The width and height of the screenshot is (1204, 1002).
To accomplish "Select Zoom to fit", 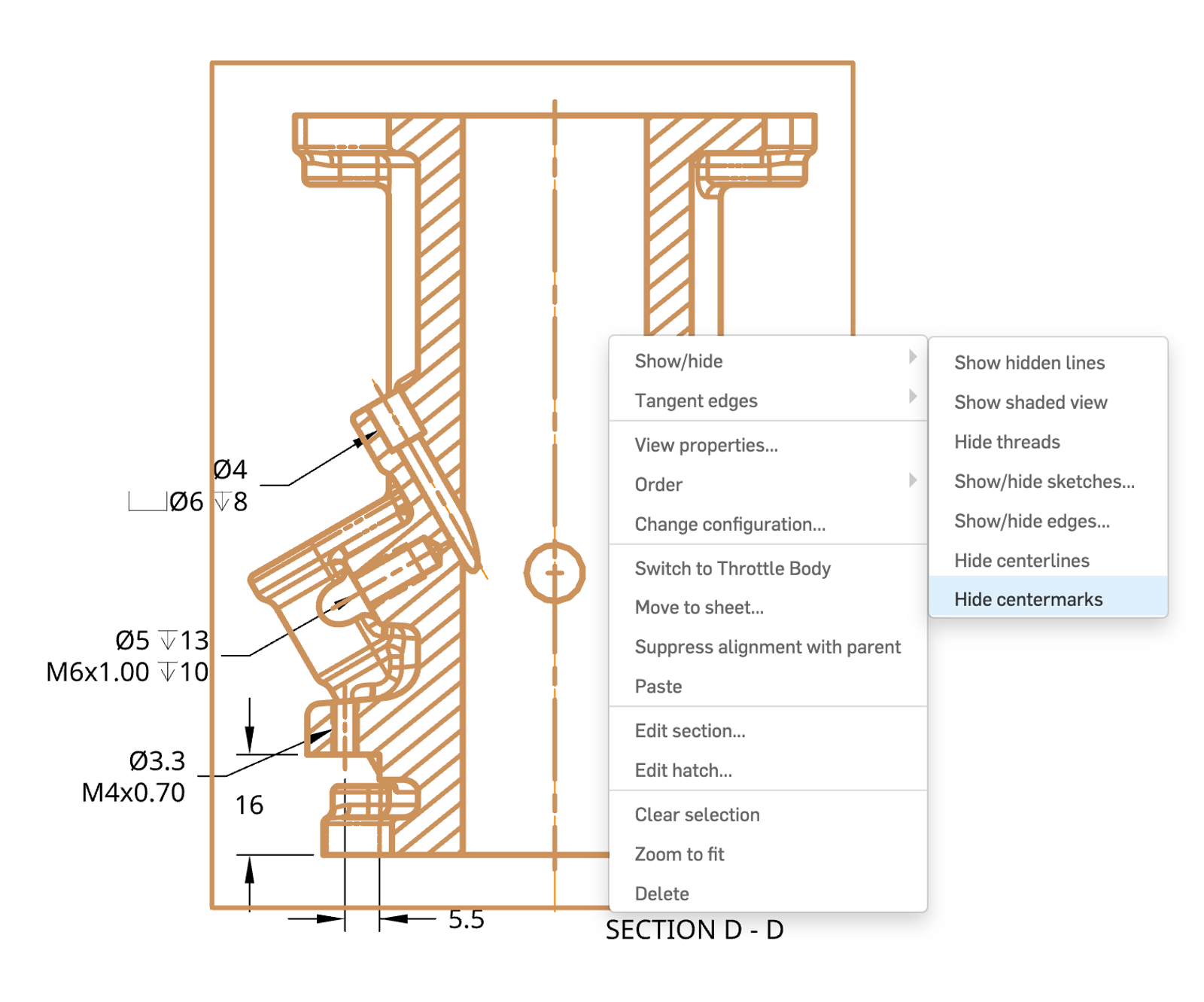I will click(679, 854).
